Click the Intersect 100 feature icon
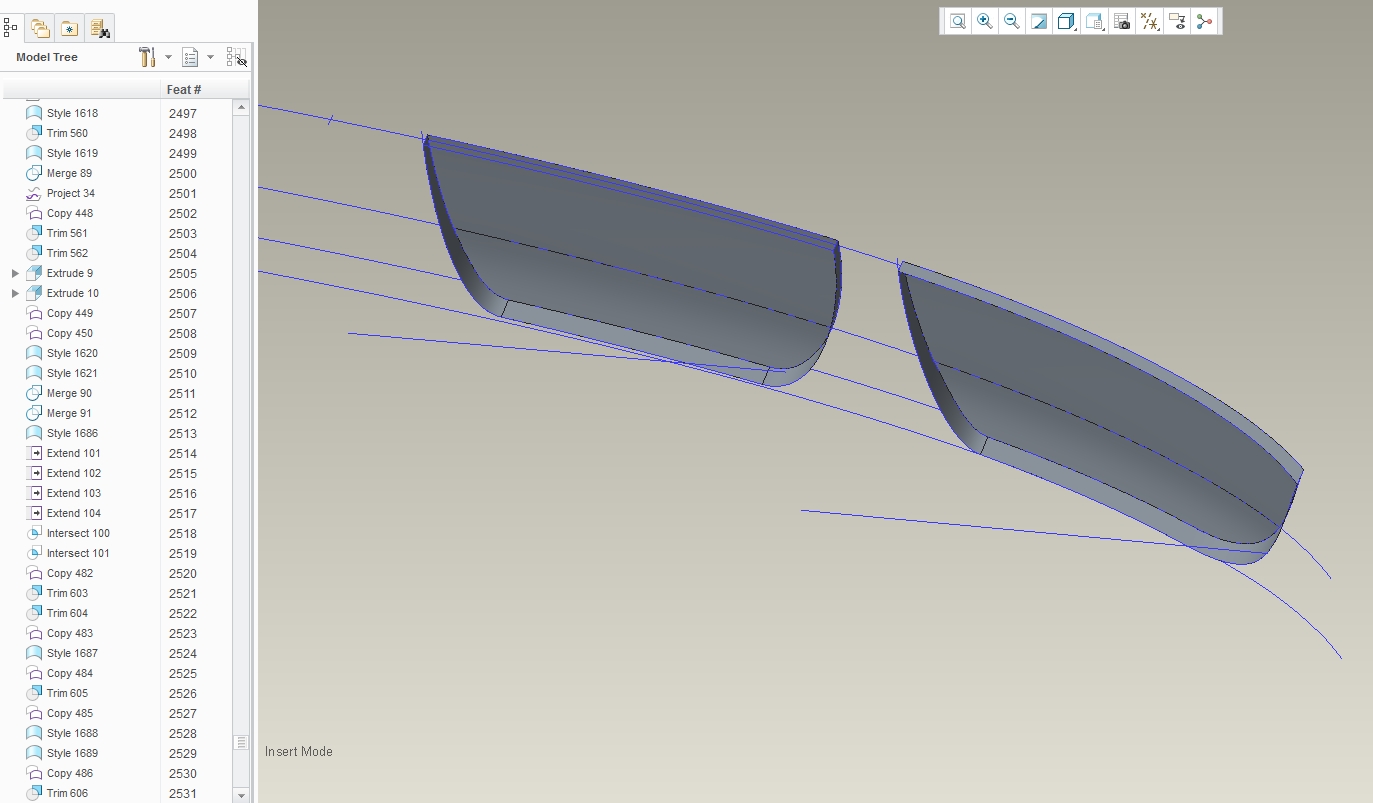 pyautogui.click(x=34, y=533)
